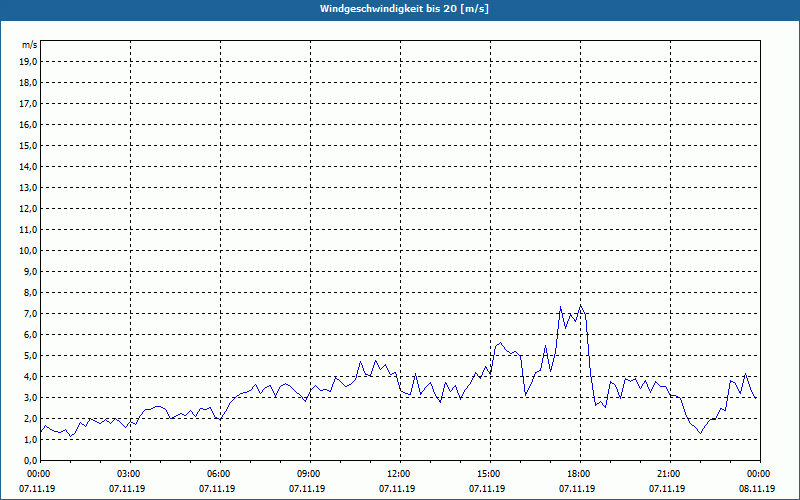The image size is (800, 500).
Task: Click the 'm/s' unit label
Action: [x=30, y=45]
